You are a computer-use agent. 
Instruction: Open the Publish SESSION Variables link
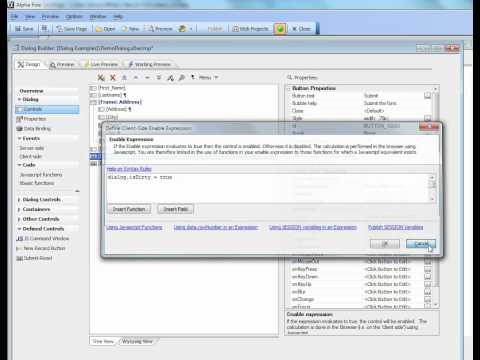[x=396, y=227]
